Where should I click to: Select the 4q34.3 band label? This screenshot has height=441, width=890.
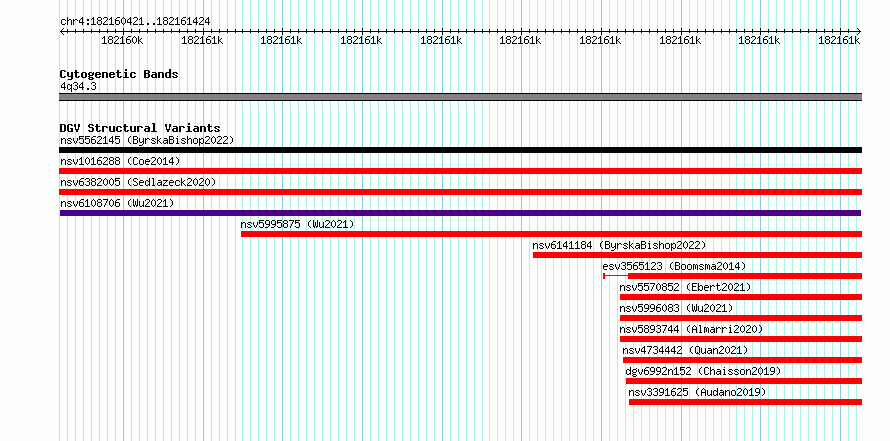tap(78, 86)
